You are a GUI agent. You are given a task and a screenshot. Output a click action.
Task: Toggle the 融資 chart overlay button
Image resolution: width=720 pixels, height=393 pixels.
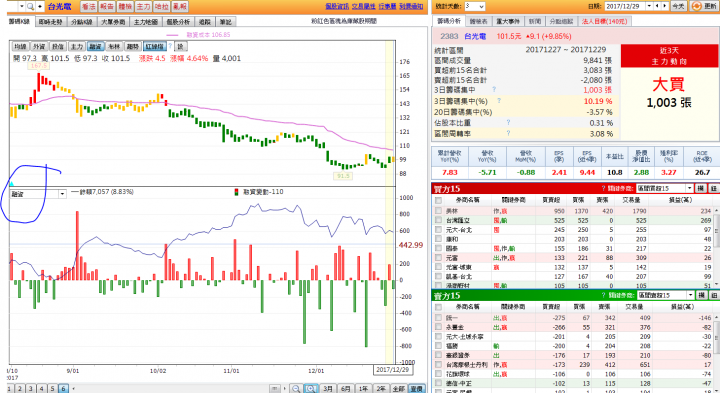[x=96, y=46]
